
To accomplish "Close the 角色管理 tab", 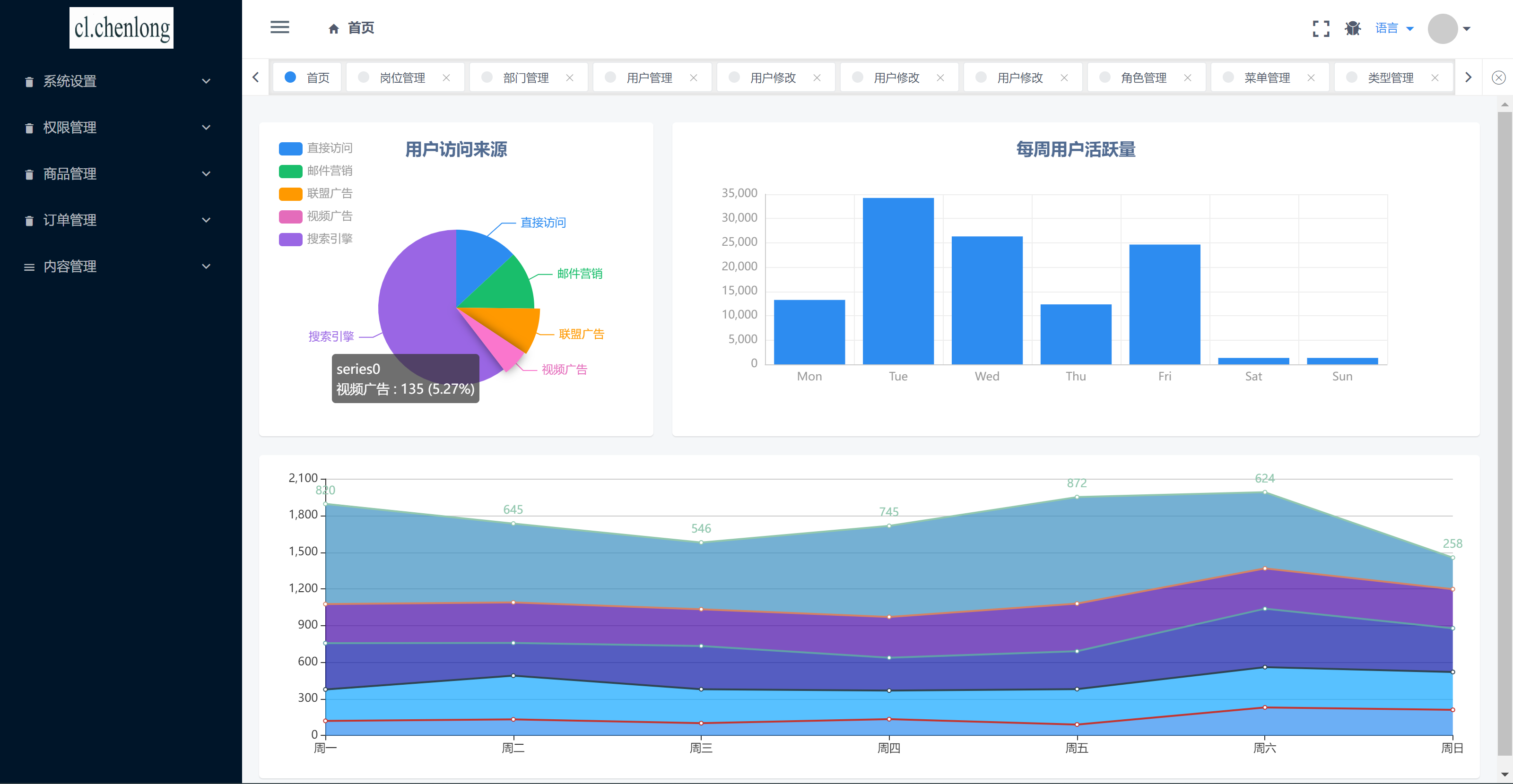I will click(1188, 78).
